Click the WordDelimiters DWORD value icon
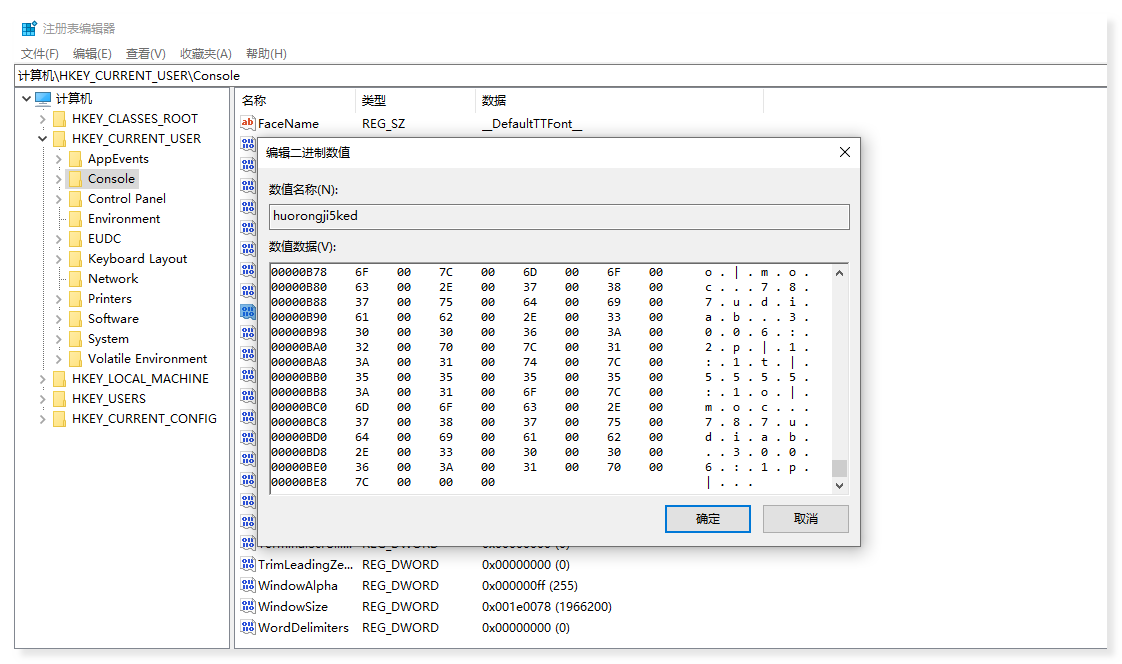1122x664 pixels. coord(248,627)
